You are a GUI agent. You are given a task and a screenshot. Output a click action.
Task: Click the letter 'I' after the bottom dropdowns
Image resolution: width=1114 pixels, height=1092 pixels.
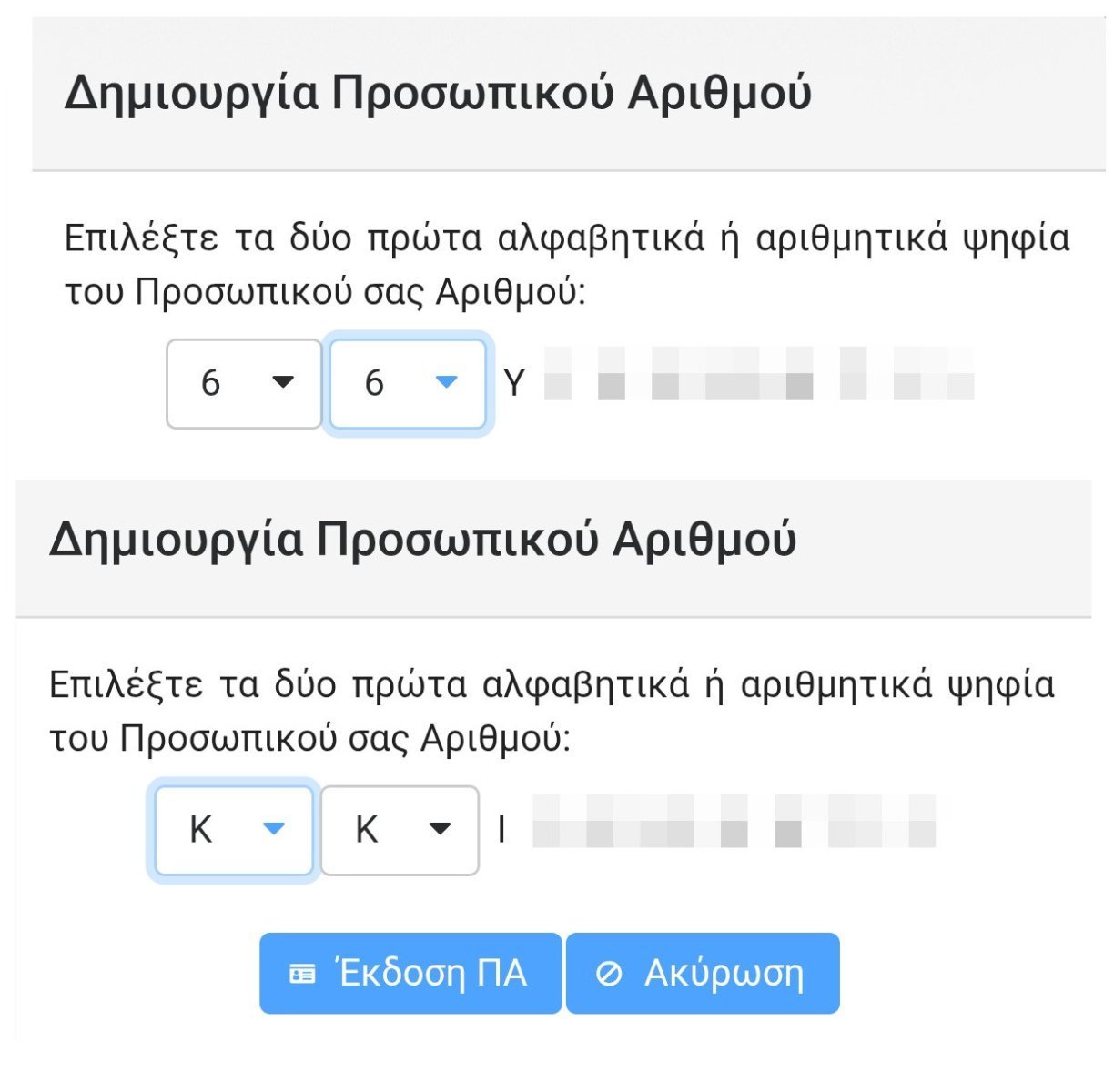point(501,830)
